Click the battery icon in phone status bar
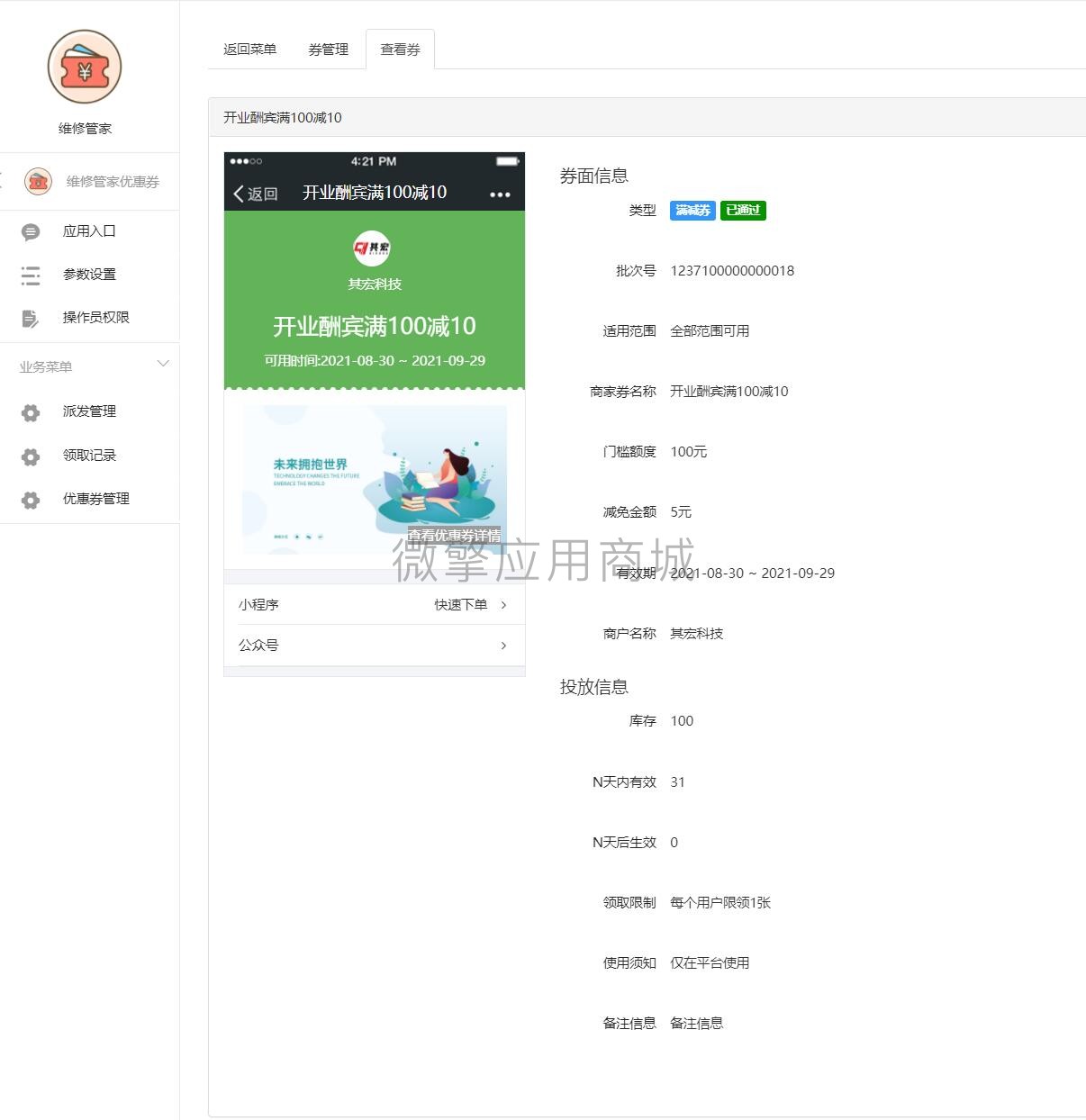1086x1120 pixels. point(508,161)
